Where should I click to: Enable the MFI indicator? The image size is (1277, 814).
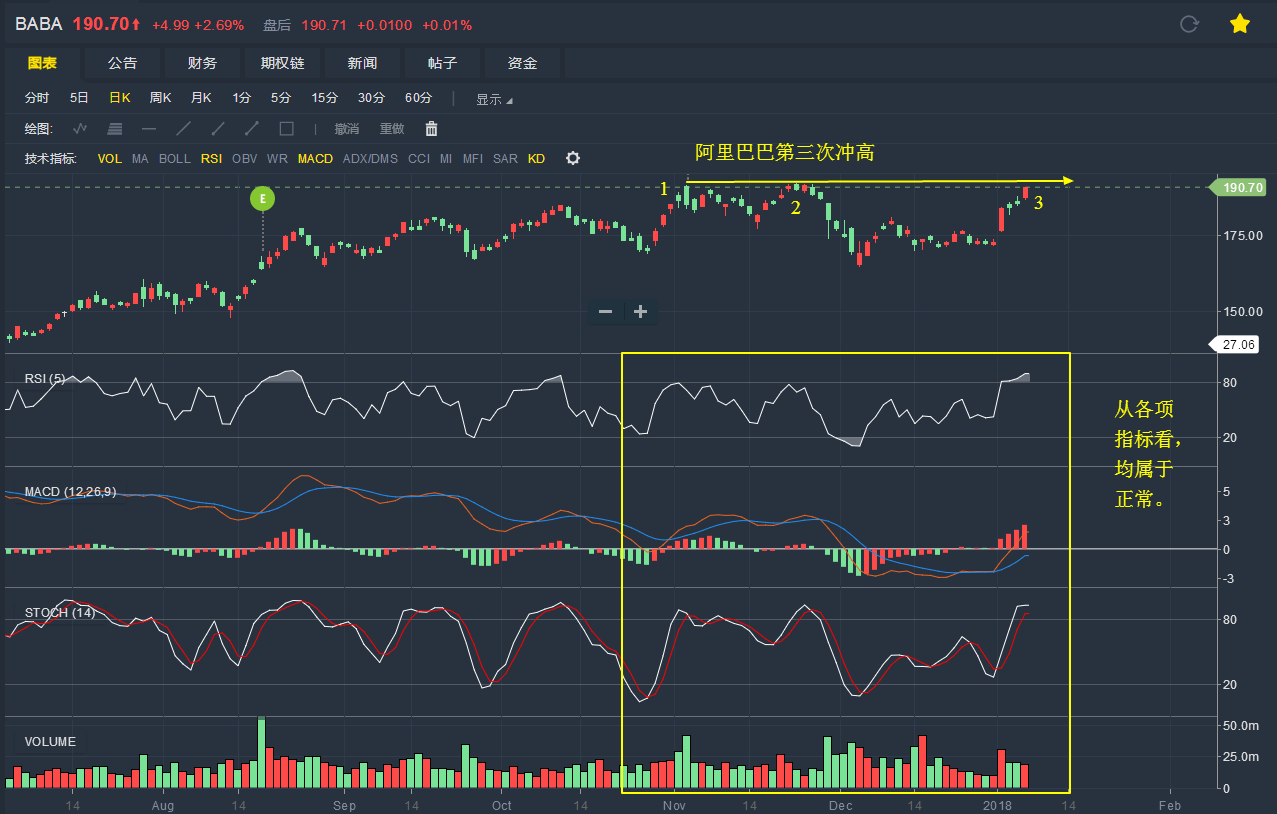coord(473,159)
